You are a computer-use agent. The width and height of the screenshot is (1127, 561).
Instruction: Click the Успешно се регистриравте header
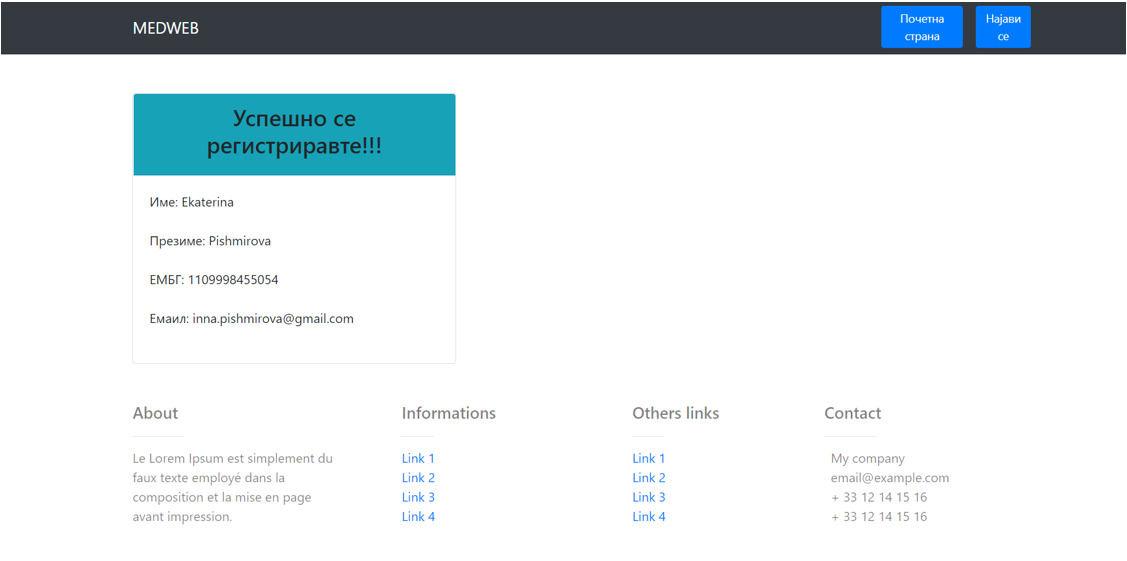pos(294,133)
